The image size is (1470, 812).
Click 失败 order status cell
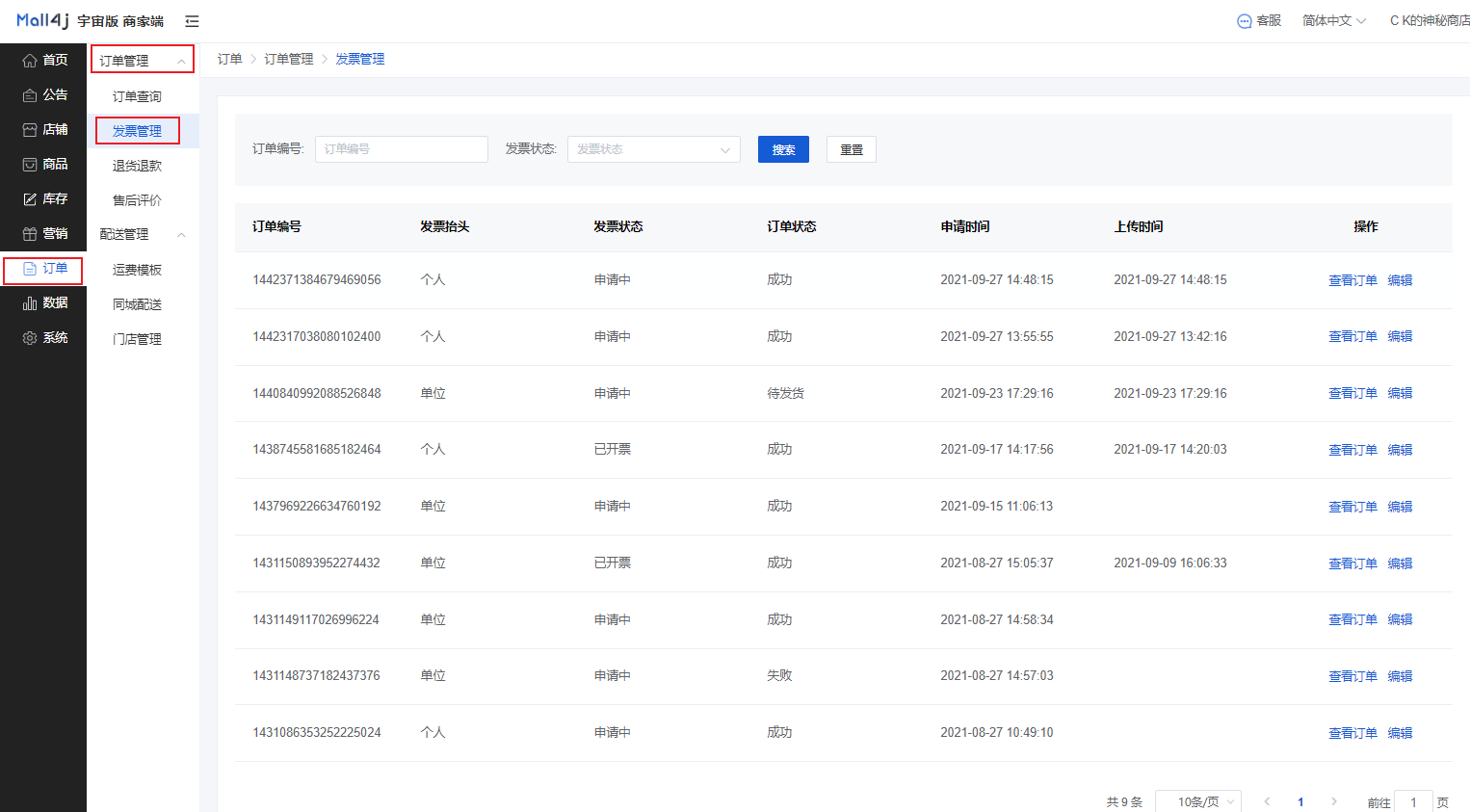[779, 675]
